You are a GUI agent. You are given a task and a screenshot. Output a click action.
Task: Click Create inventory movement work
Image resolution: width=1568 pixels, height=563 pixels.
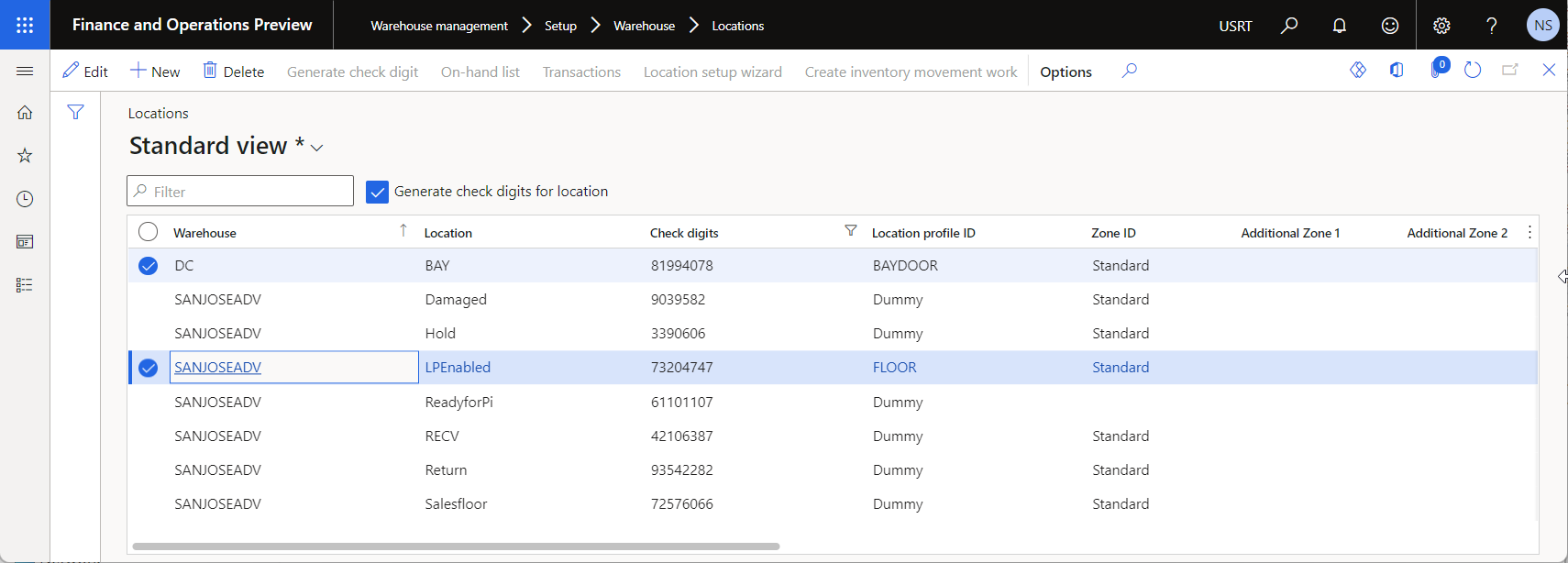point(911,72)
